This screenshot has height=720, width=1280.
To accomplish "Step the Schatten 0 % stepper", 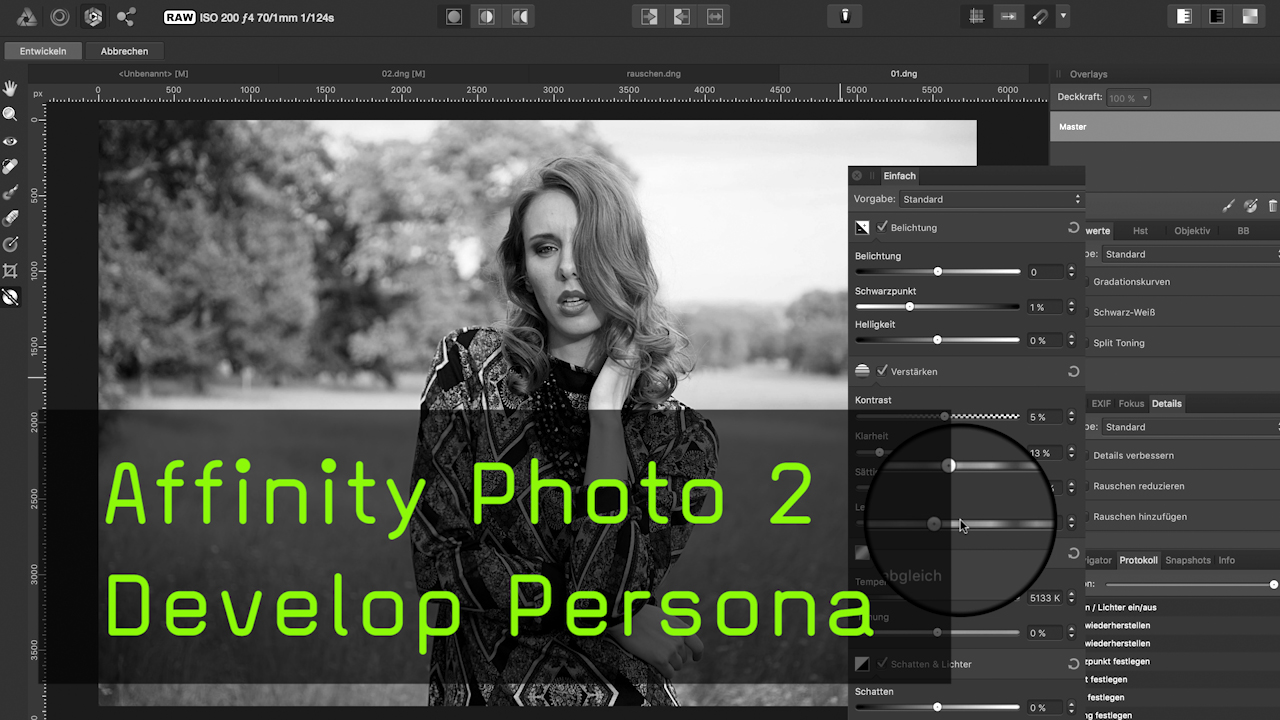I will click(x=1071, y=708).
